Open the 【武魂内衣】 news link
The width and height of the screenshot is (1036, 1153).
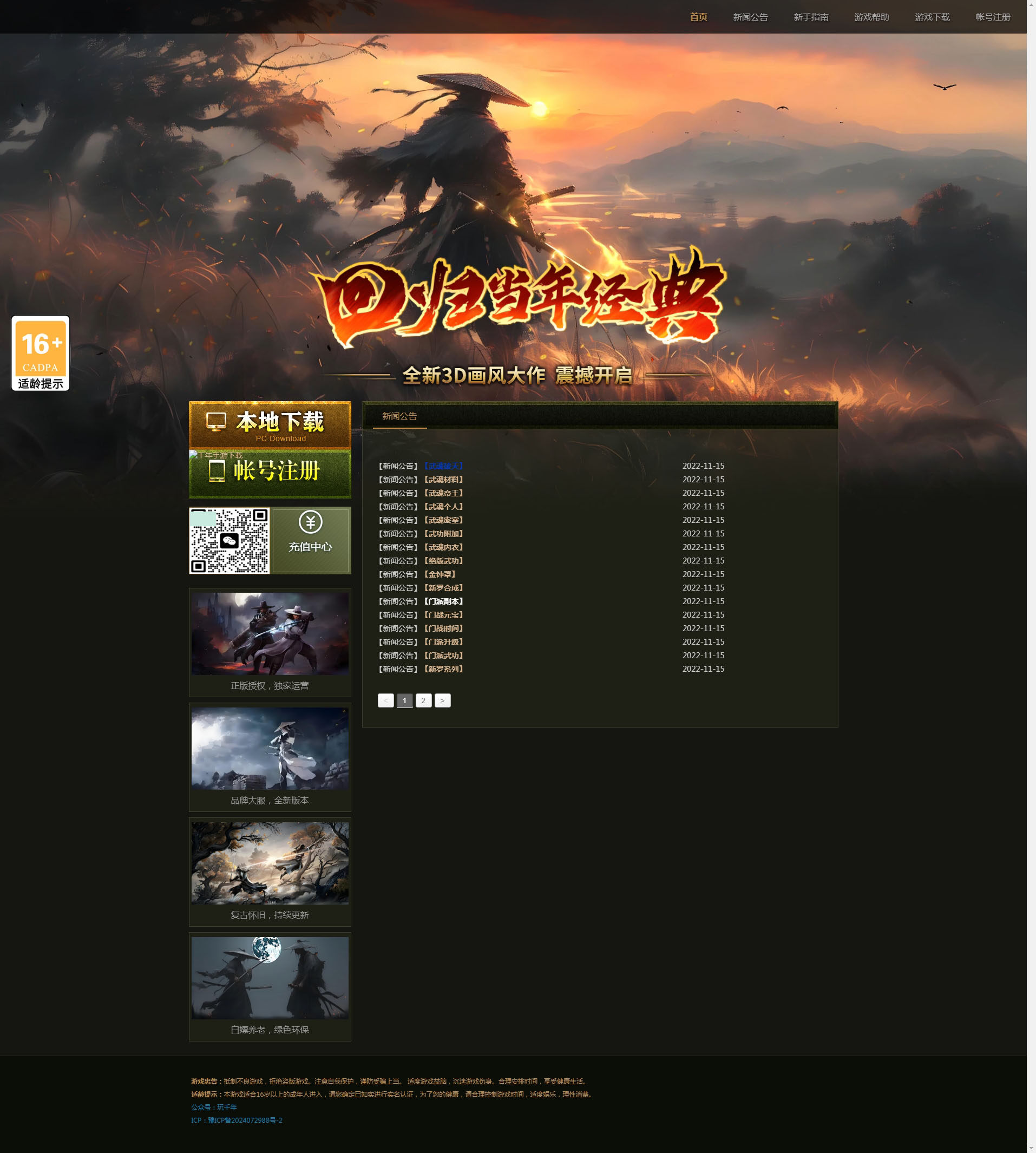tap(443, 547)
